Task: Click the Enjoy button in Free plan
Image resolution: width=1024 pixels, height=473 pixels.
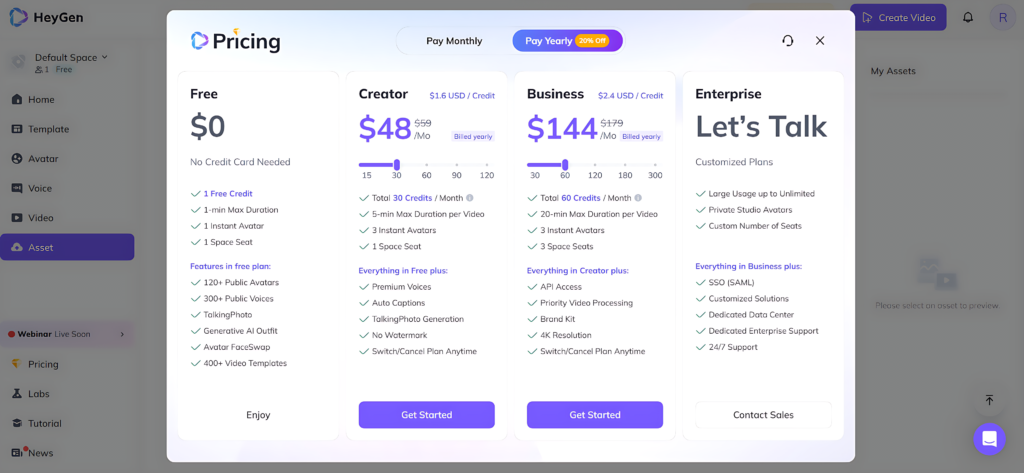Action: click(x=258, y=415)
